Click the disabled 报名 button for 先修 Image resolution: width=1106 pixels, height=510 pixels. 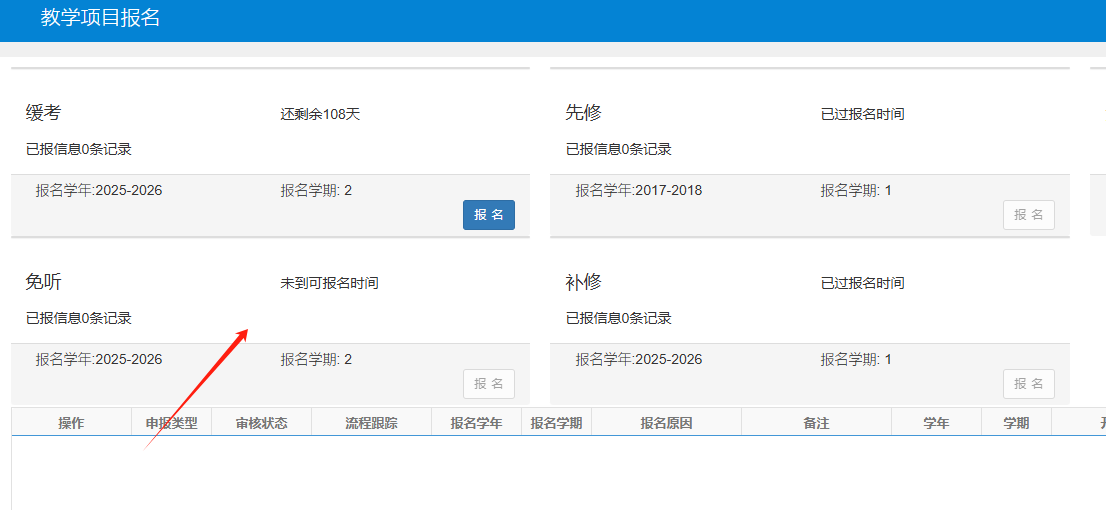click(1028, 215)
